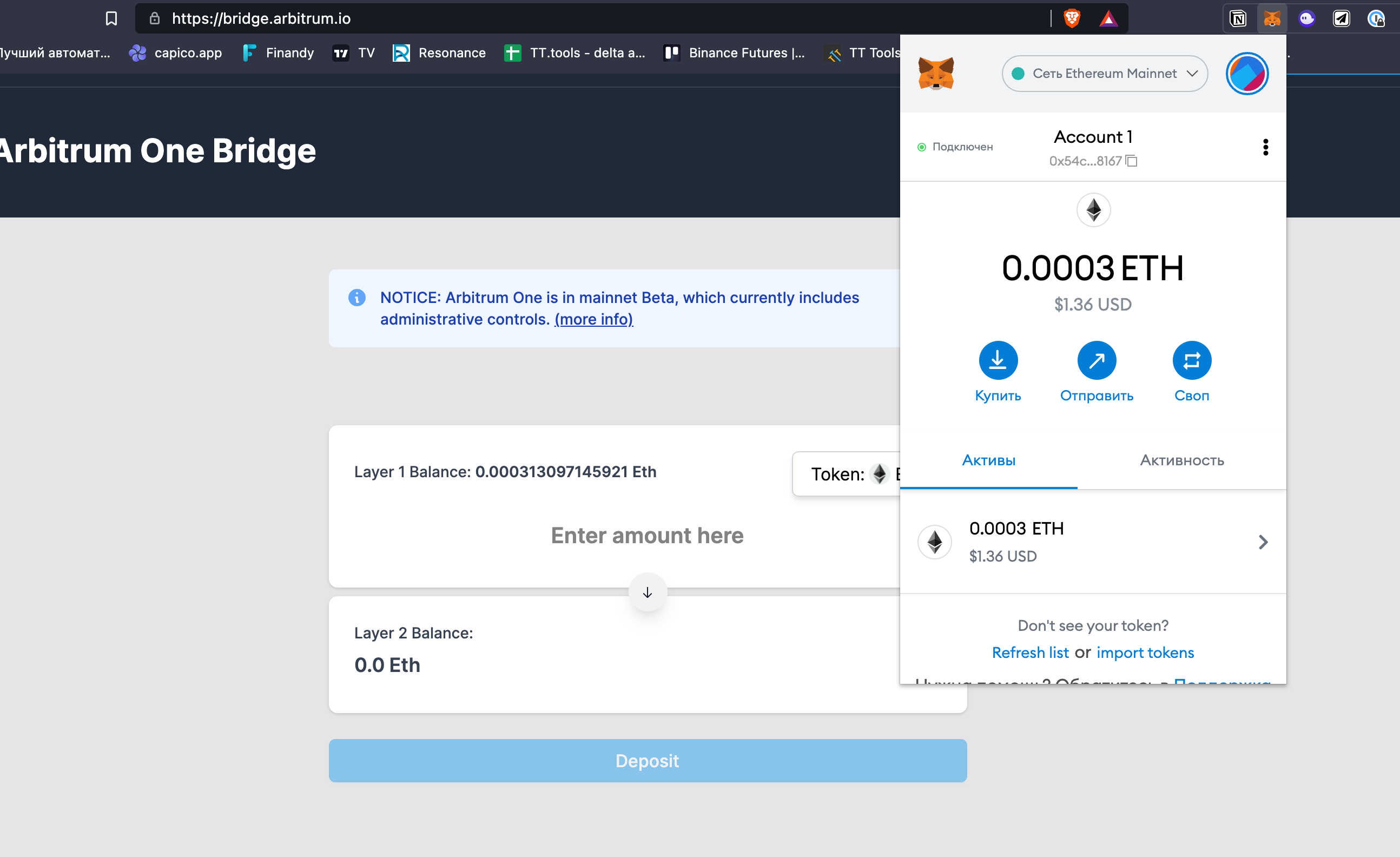Open the Ethereum Mainnet network dropdown
This screenshot has height=857, width=1400.
click(x=1105, y=74)
